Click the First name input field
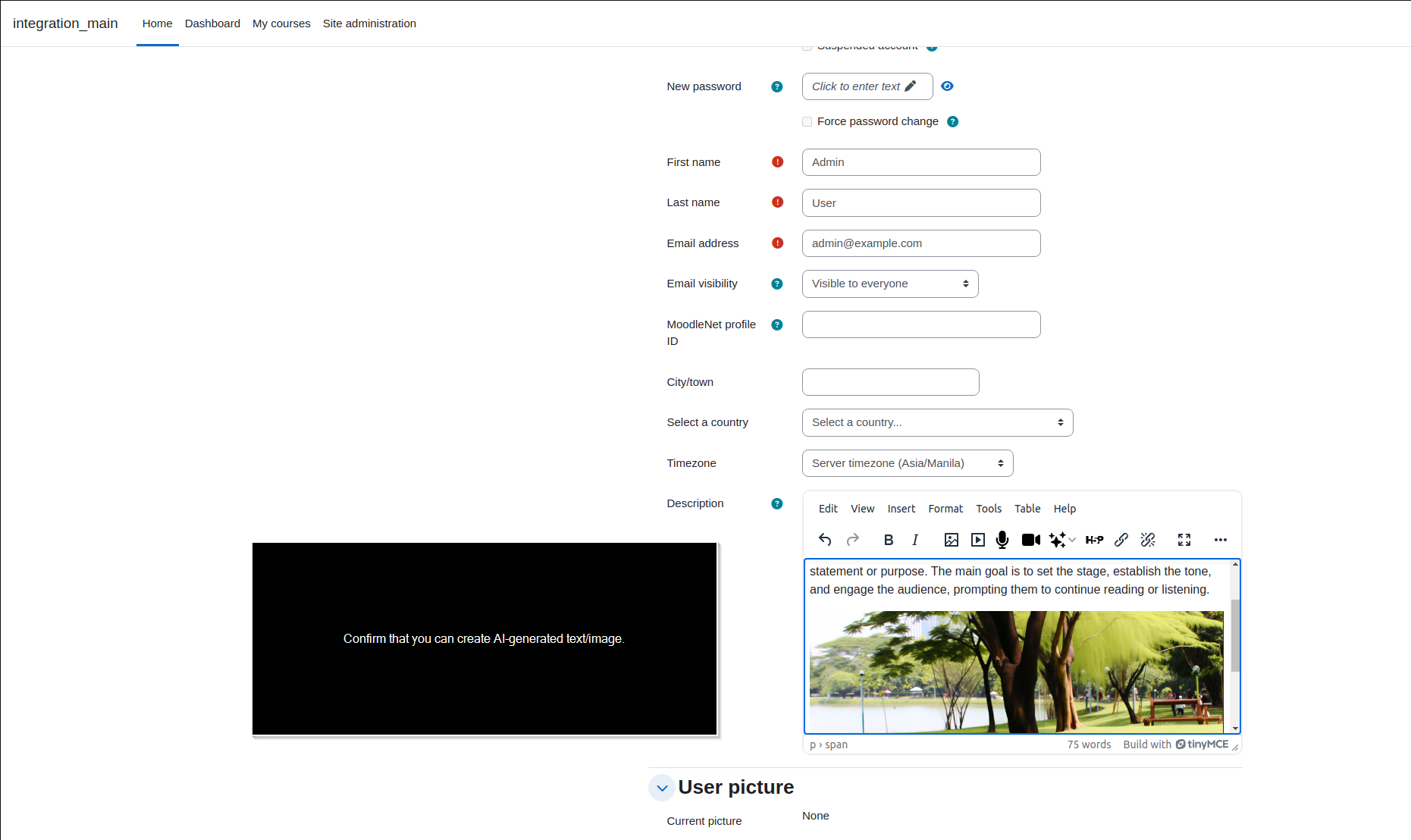 pyautogui.click(x=921, y=162)
